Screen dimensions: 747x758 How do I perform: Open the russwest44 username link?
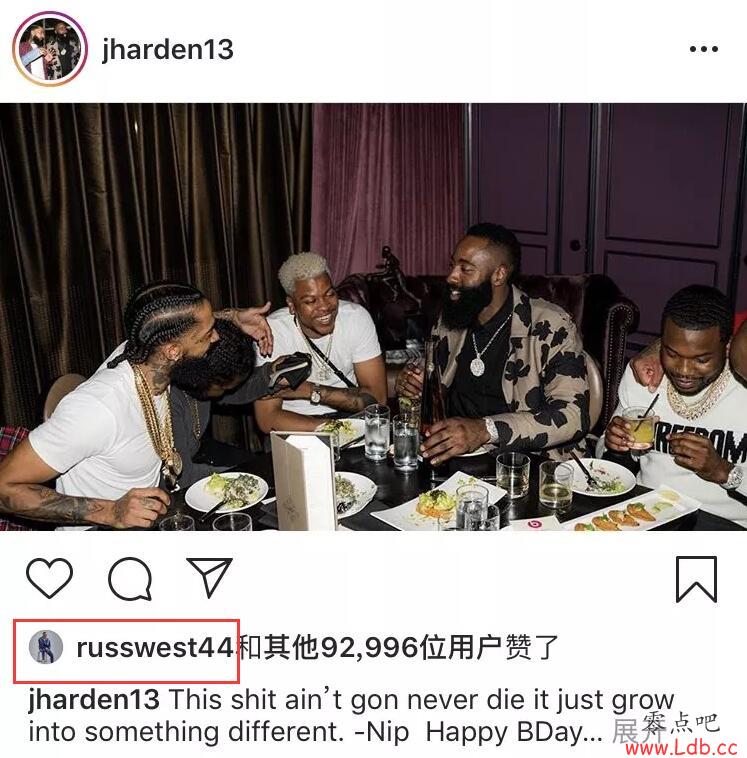click(x=155, y=648)
